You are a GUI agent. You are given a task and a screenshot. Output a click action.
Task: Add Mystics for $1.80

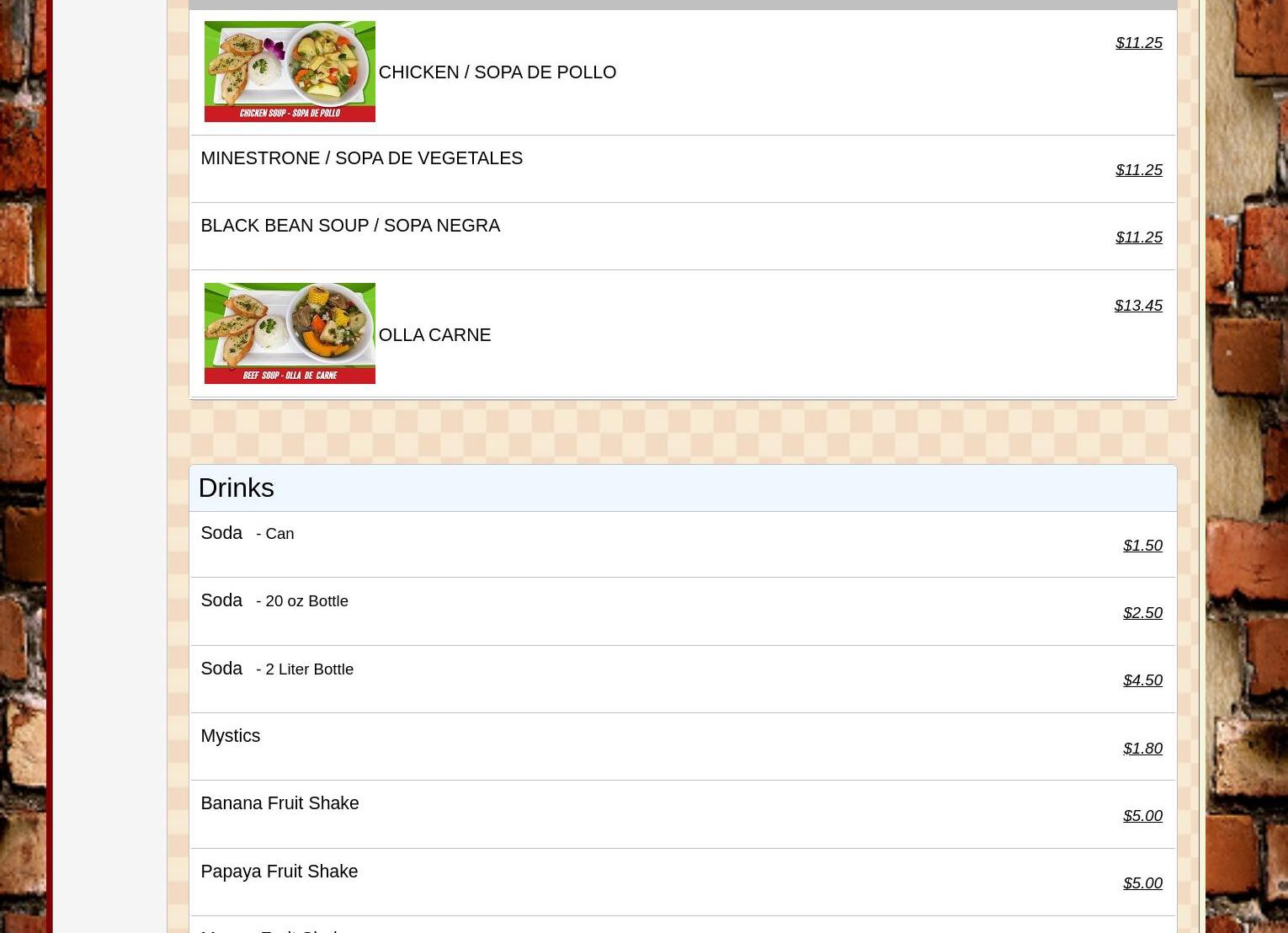click(x=1142, y=748)
